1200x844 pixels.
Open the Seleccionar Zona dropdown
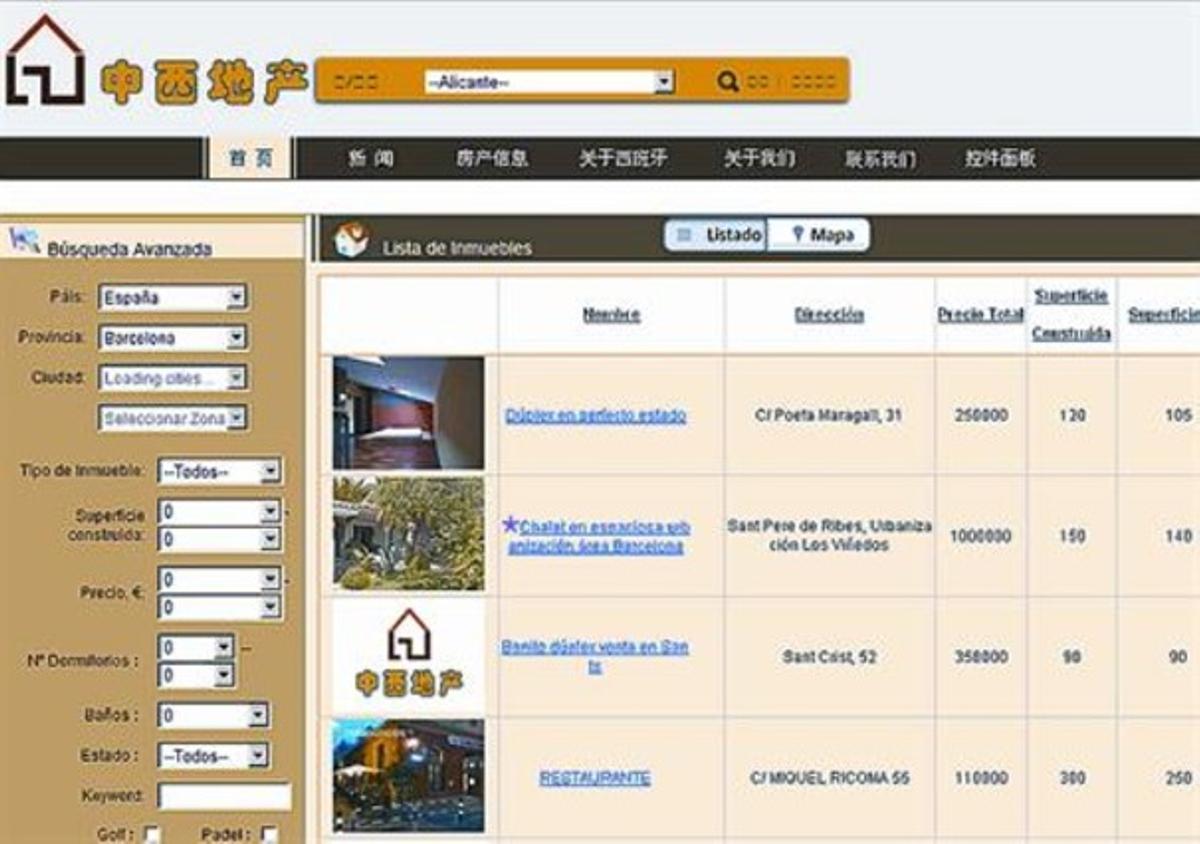(x=172, y=418)
